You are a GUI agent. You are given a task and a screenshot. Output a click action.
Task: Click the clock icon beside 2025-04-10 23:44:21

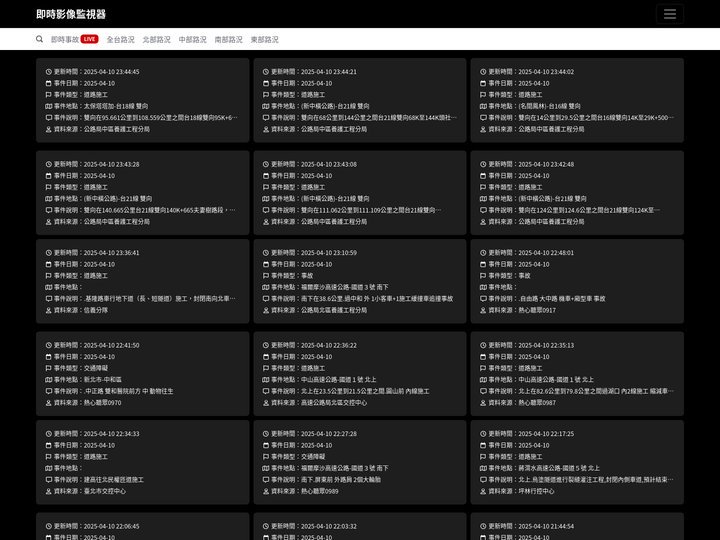(x=265, y=72)
